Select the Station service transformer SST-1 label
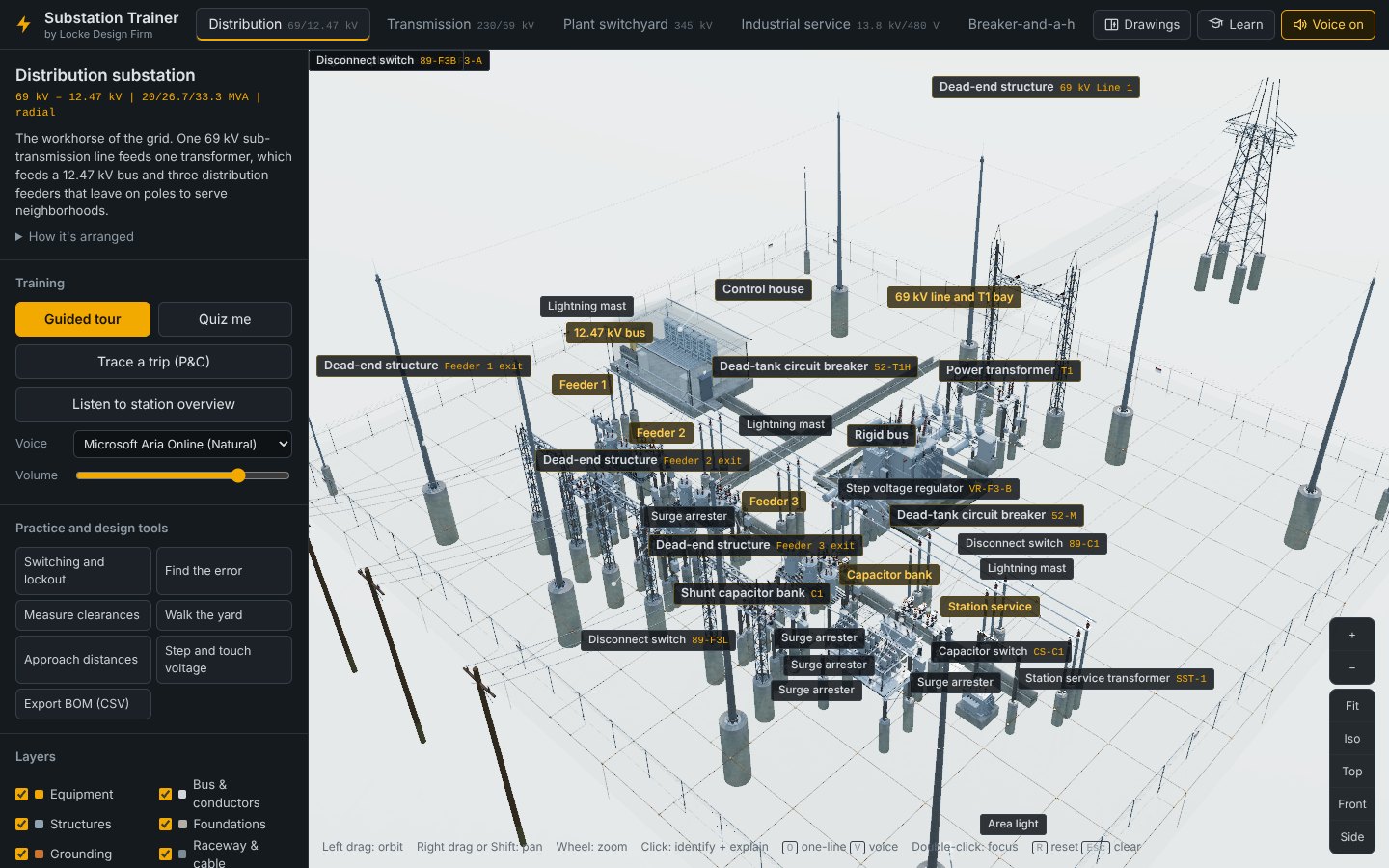Viewport: 1389px width, 868px height. point(1115,679)
